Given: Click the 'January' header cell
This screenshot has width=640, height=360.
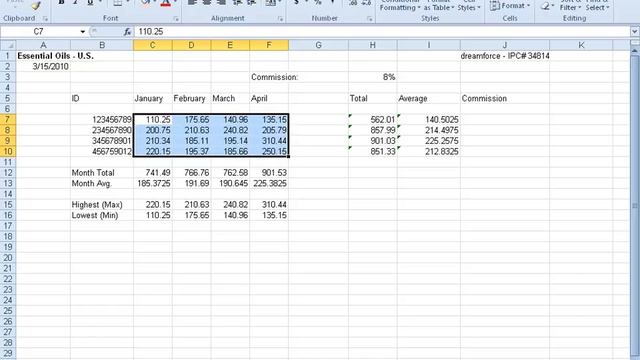Looking at the screenshot, I should (x=153, y=98).
